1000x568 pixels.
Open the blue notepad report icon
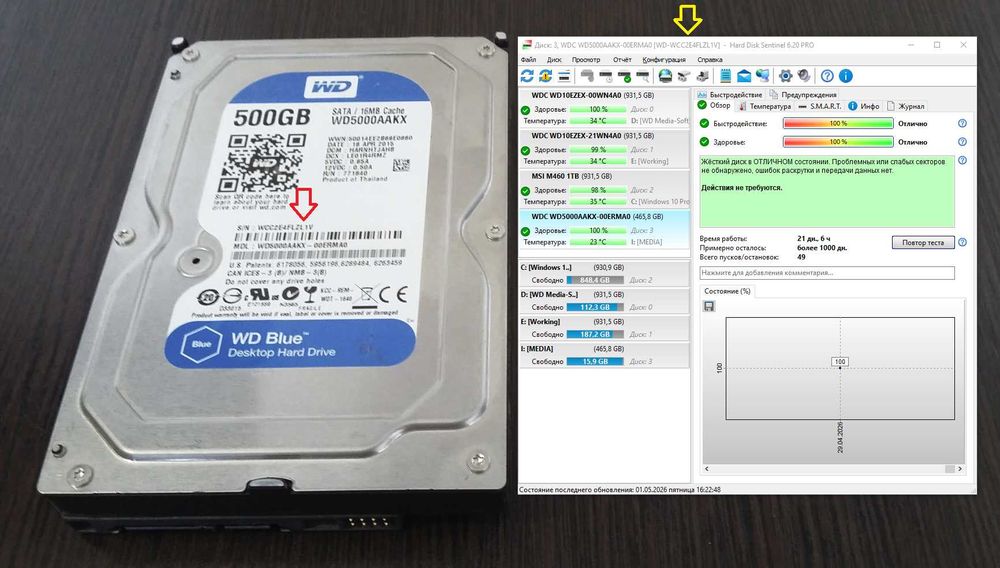pos(725,76)
